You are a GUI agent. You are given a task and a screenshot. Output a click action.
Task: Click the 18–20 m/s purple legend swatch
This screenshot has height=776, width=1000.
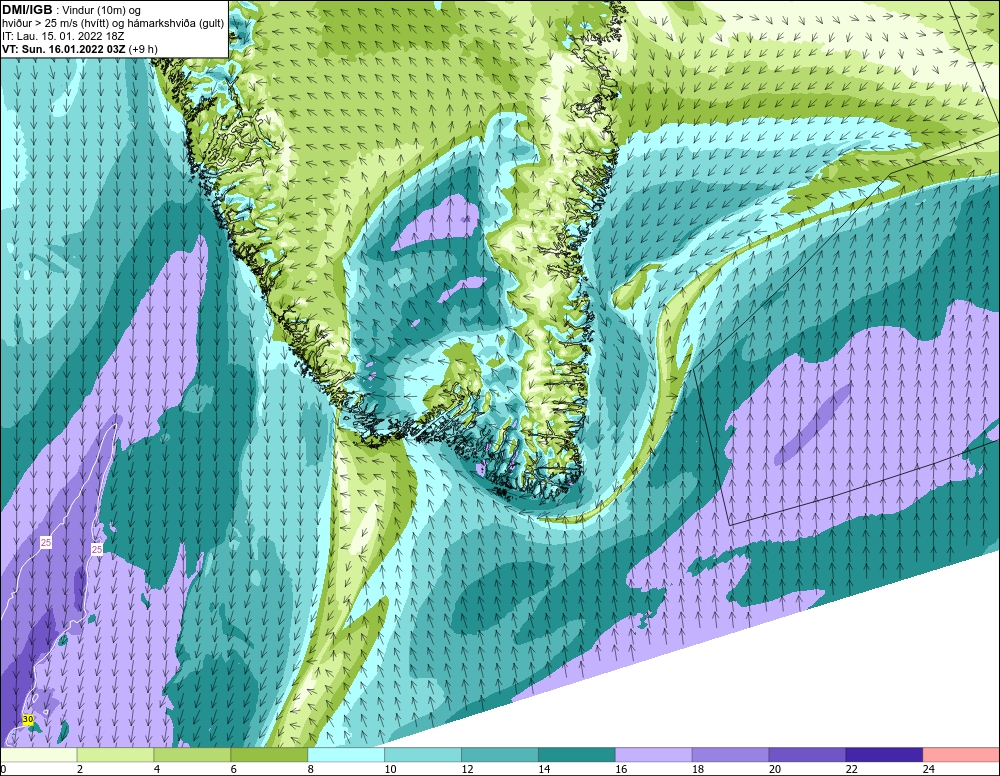point(730,755)
